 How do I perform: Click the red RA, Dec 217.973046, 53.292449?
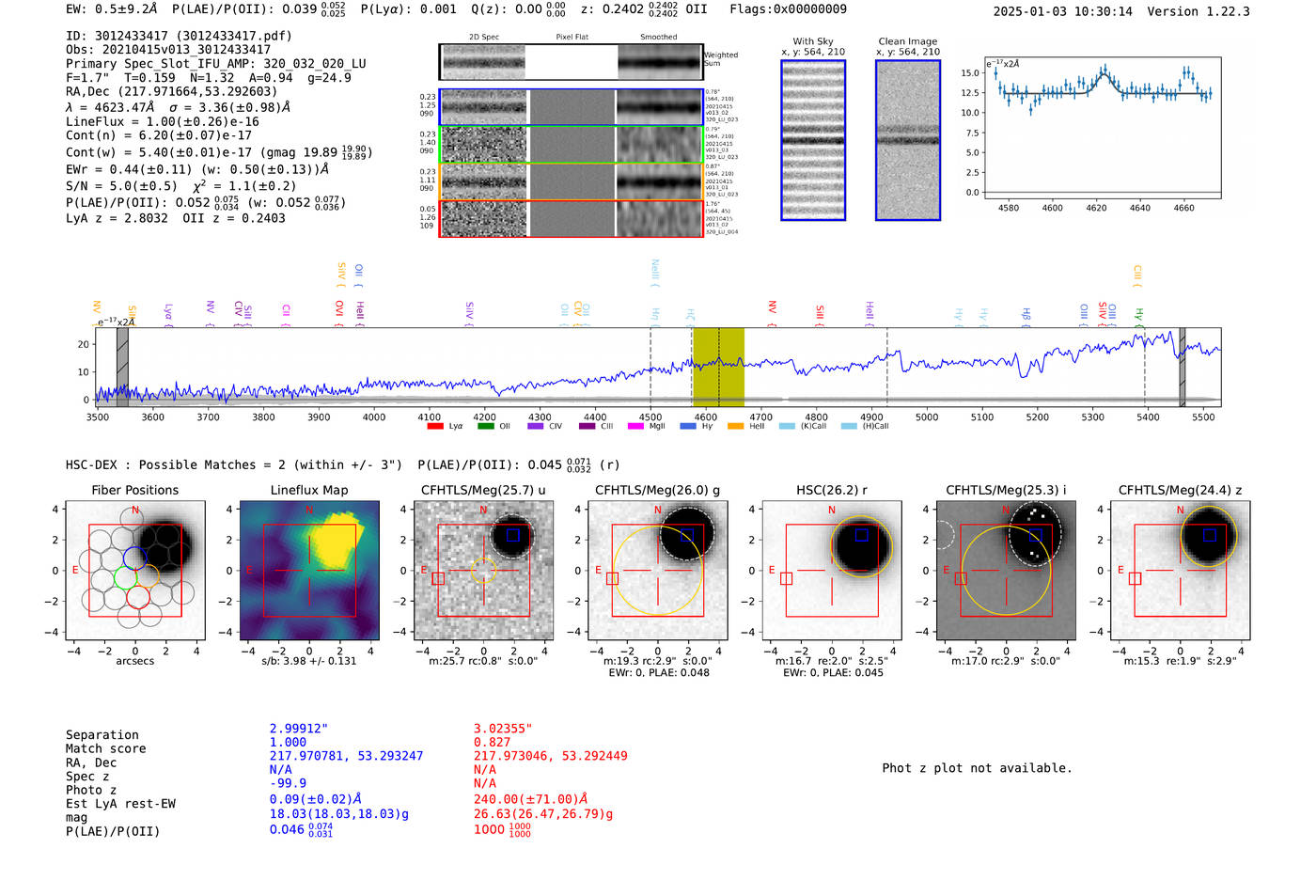[x=551, y=756]
